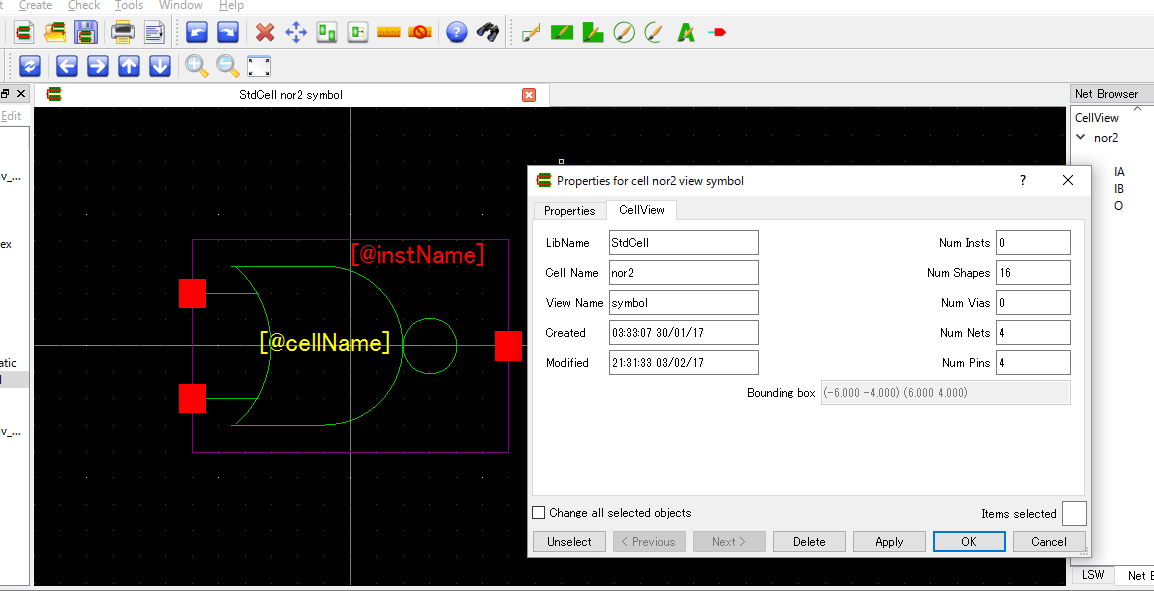
Task: Click the Save floppy disk icon
Action: pyautogui.click(x=87, y=32)
